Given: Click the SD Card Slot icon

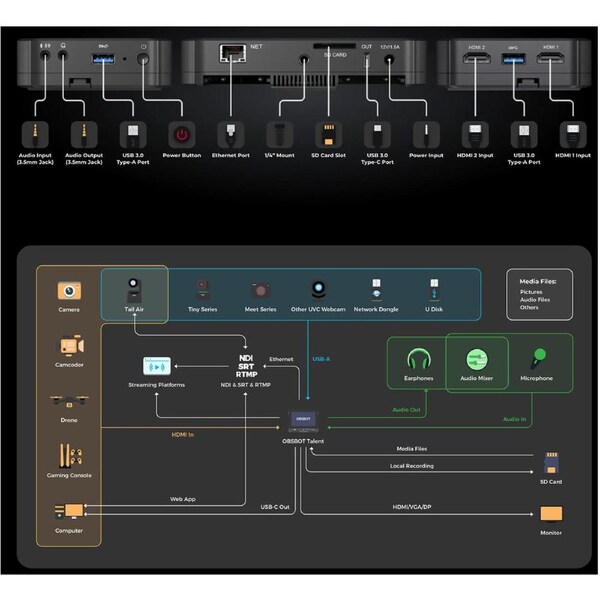Looking at the screenshot, I should 329,135.
